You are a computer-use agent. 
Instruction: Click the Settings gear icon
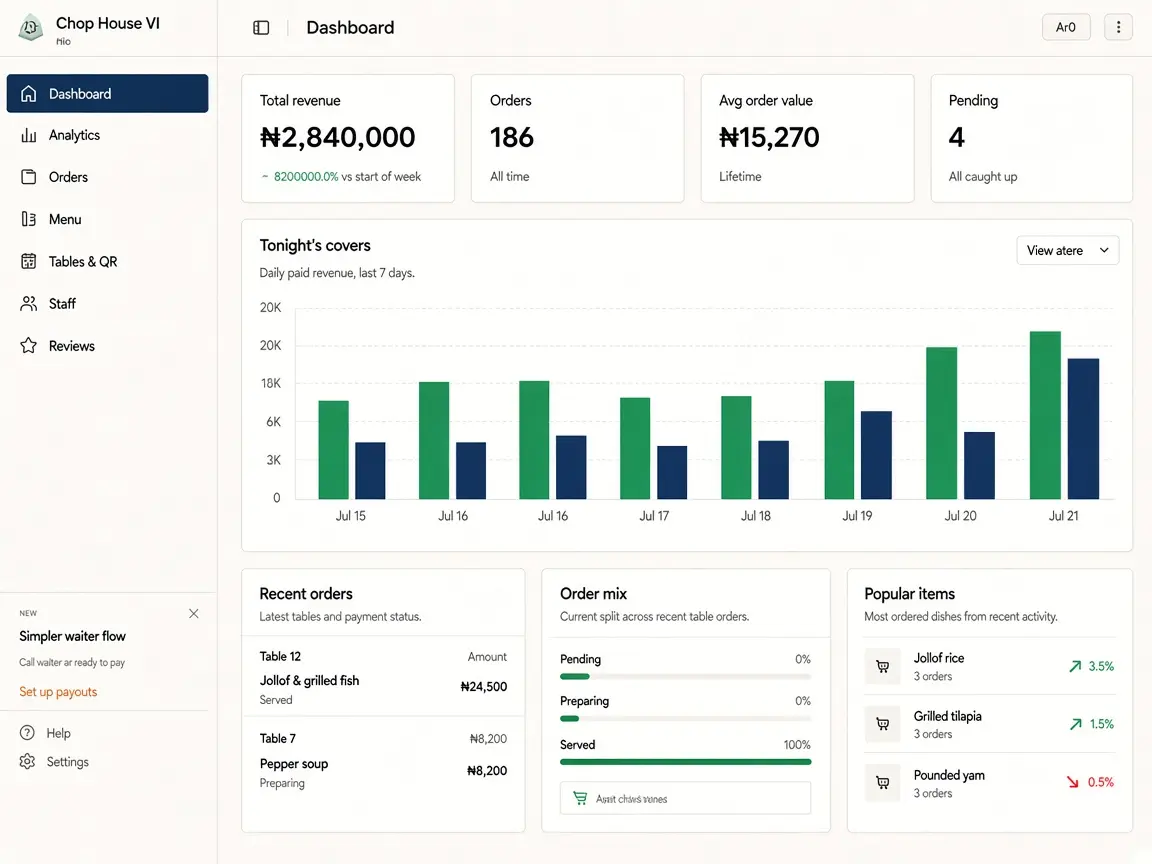[x=27, y=761]
